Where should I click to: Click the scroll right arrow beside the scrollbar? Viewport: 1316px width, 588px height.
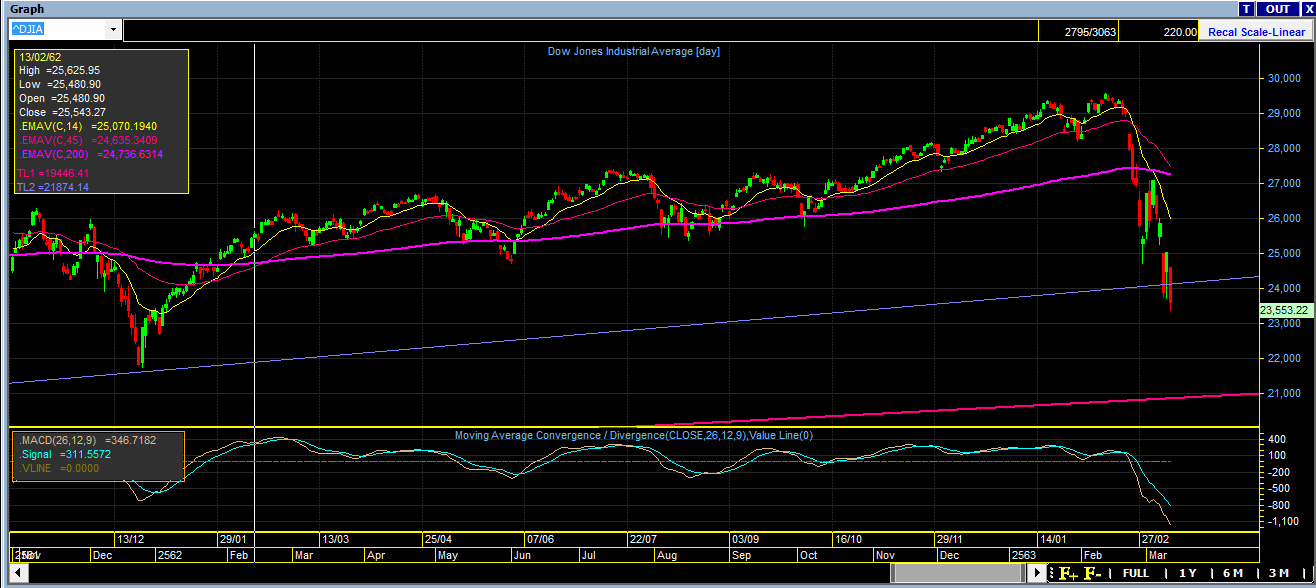click(x=1037, y=573)
